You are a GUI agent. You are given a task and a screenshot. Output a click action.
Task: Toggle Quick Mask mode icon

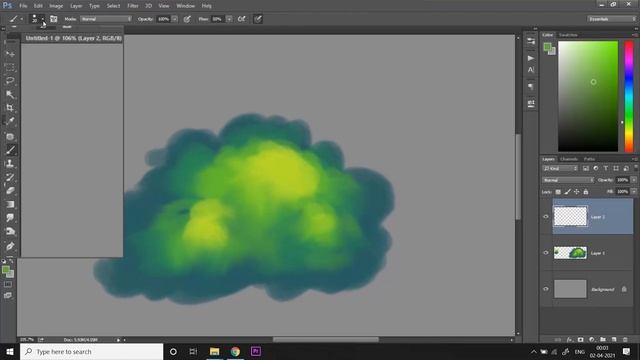coord(8,284)
